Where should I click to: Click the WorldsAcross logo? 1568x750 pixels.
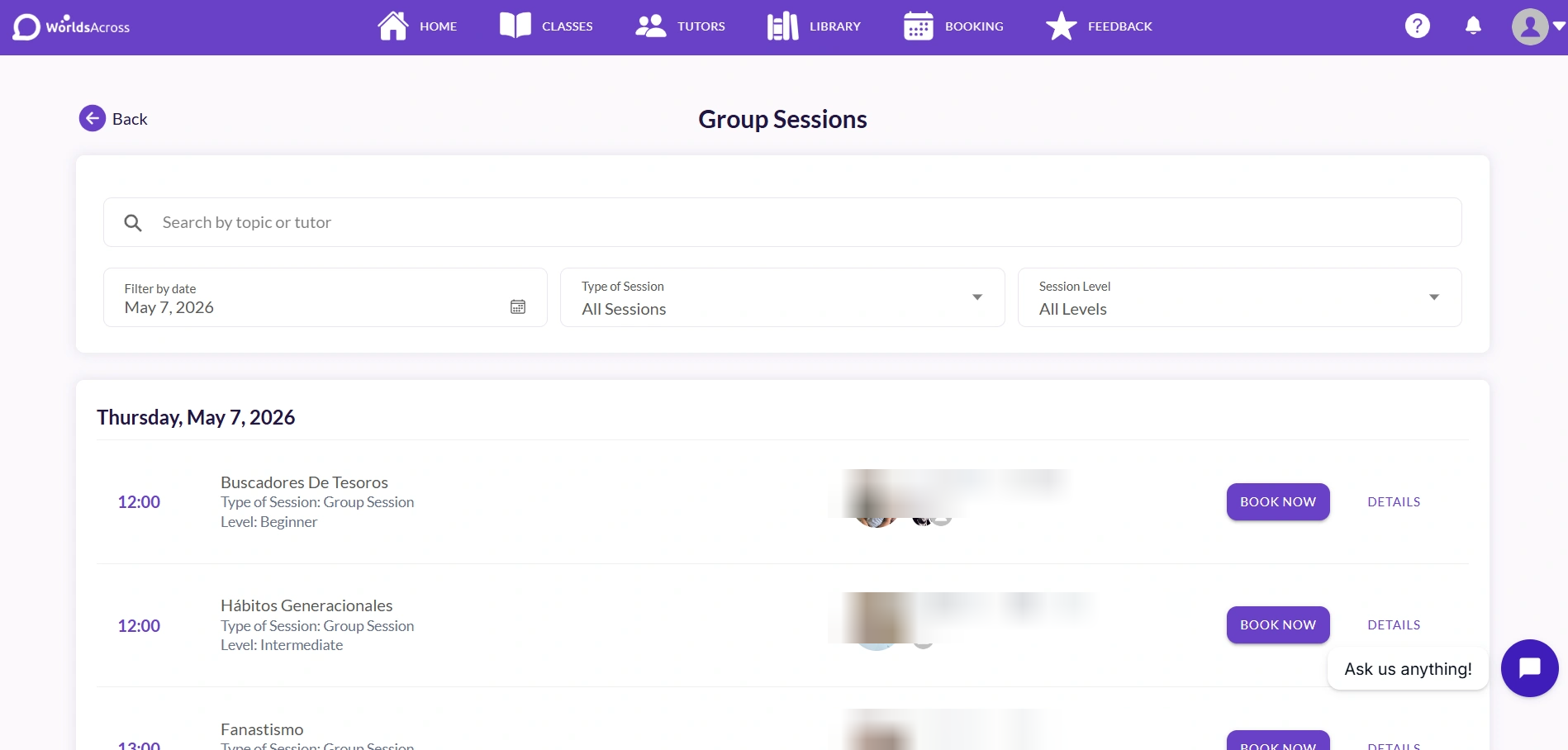(71, 26)
